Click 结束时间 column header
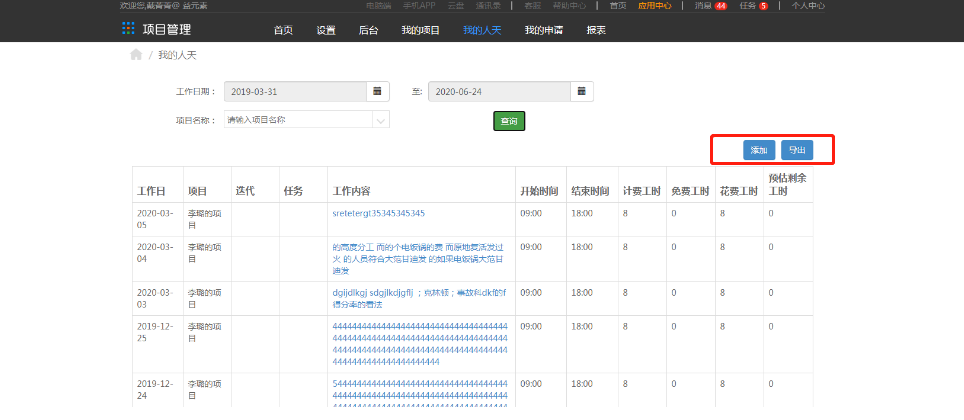The width and height of the screenshot is (964, 420). click(x=590, y=191)
